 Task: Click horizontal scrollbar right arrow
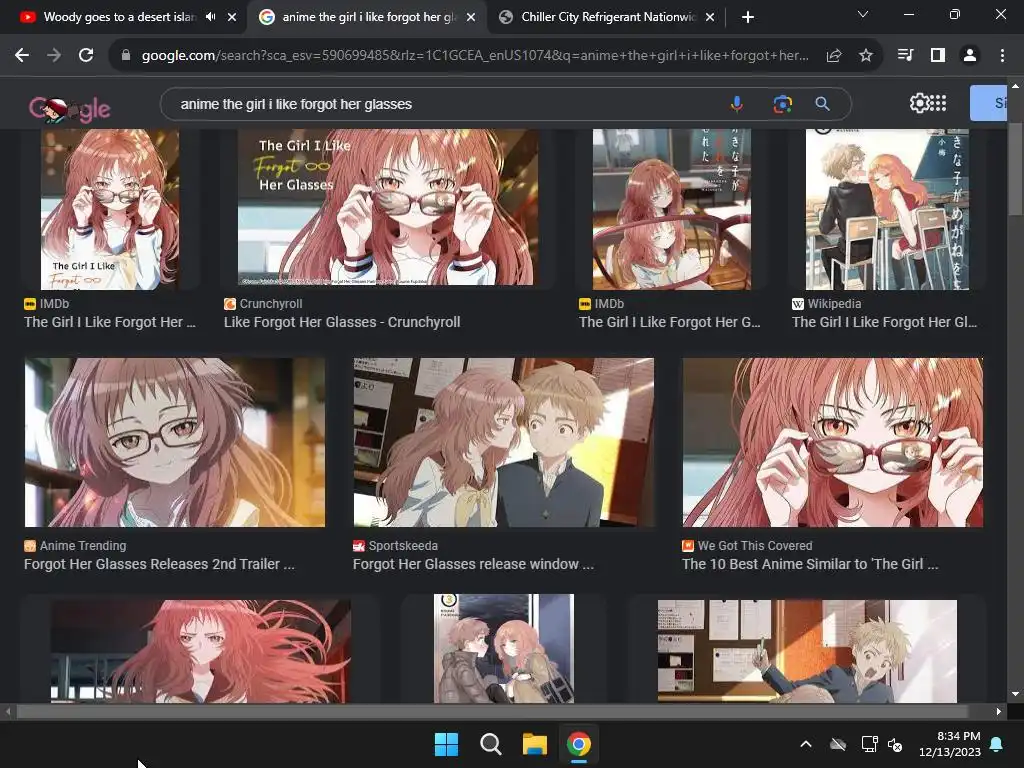(x=999, y=711)
